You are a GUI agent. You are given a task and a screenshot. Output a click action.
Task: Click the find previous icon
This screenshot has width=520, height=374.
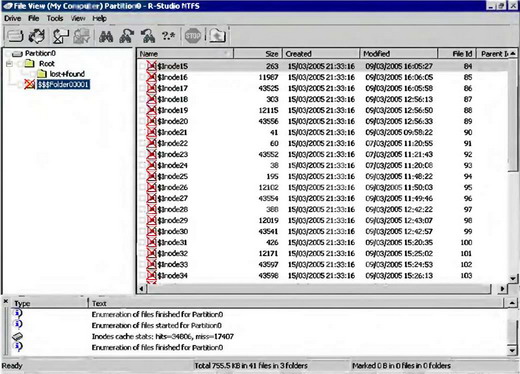[x=148, y=36]
